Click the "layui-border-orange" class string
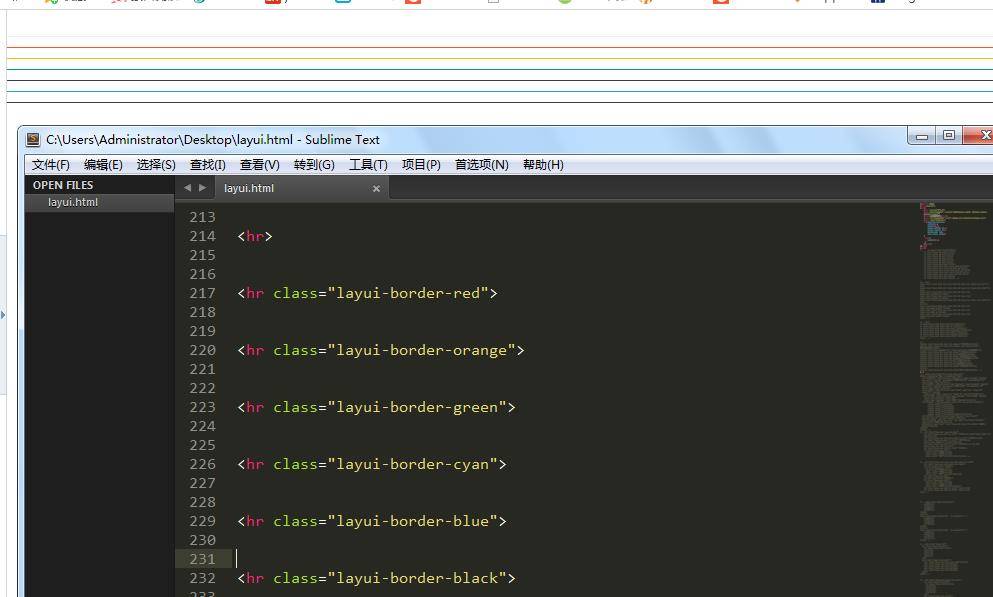Screen dimensions: 993x597 coord(421,350)
